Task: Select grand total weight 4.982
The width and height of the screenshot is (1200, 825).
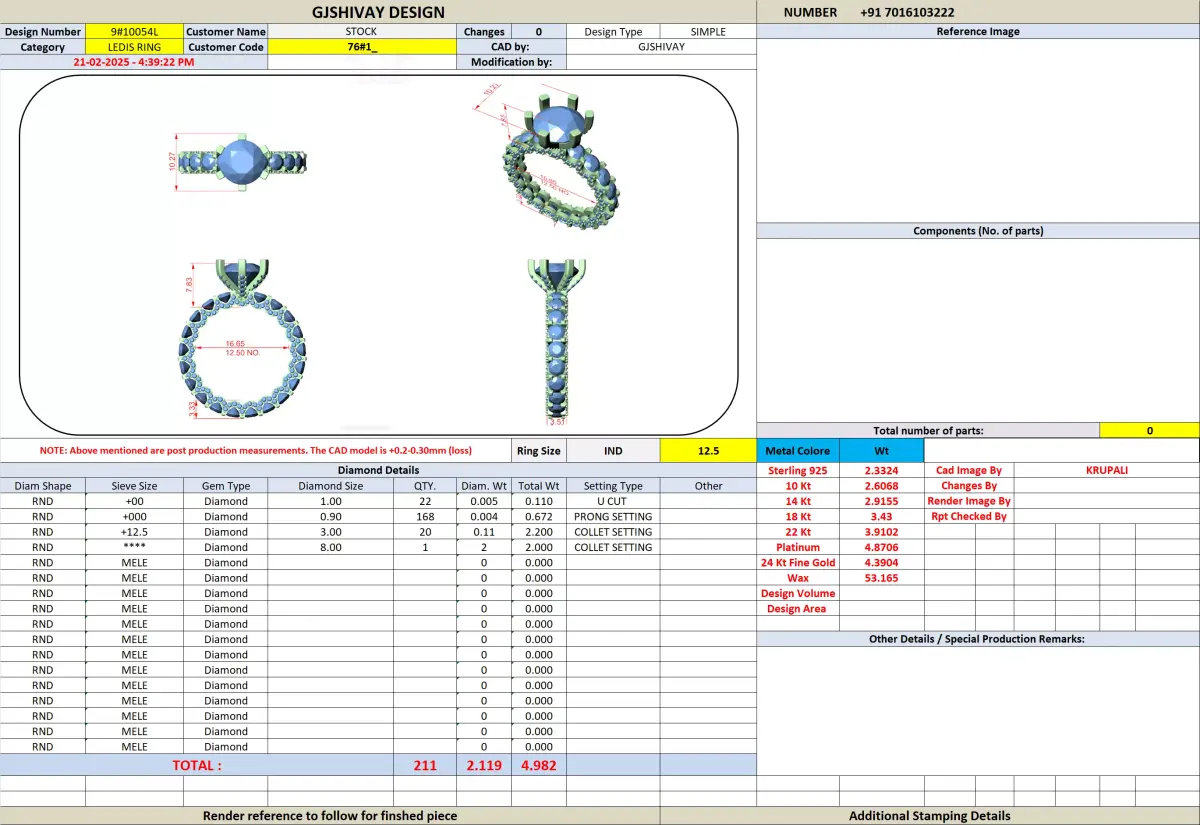Action: point(538,765)
